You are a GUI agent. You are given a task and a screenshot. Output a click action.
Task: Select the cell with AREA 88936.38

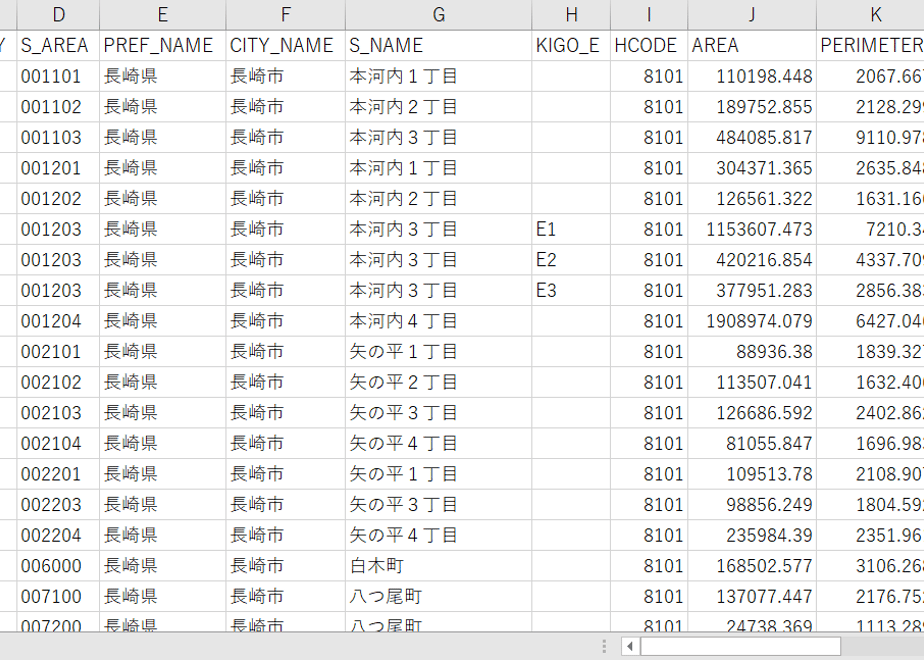(x=752, y=352)
